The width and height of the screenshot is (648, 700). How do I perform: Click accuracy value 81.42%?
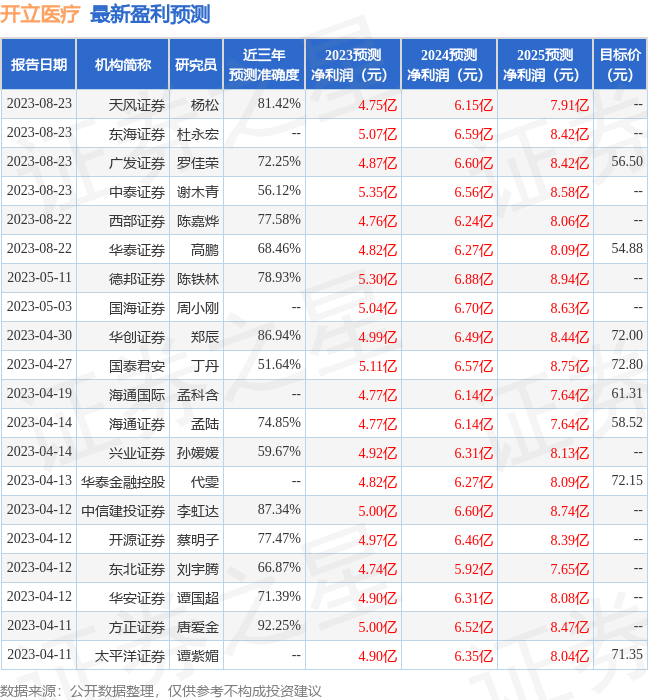[279, 104]
